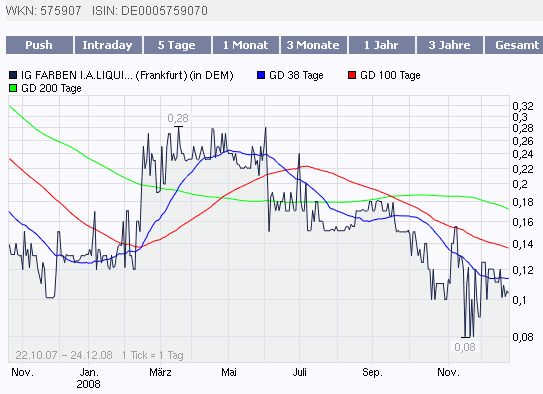The height and width of the screenshot is (394, 543).
Task: Click the dark IG Farben legend swatch
Action: pos(13,75)
